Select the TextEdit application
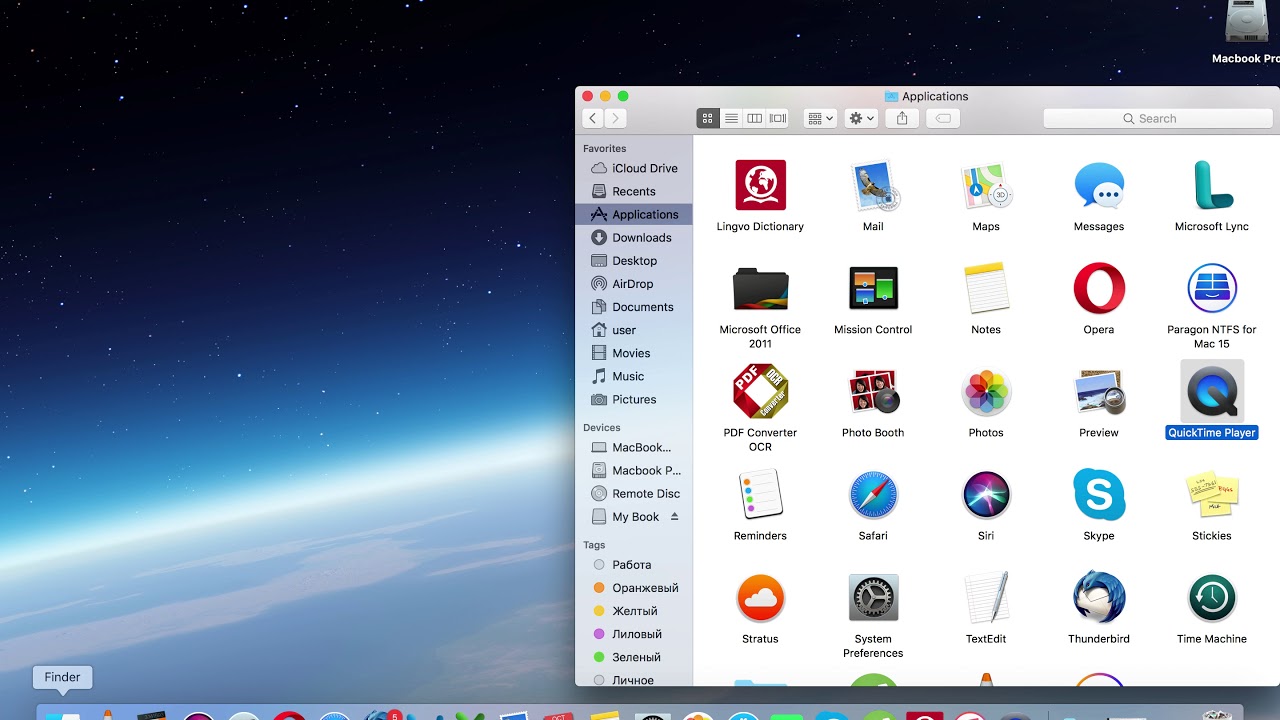Image resolution: width=1280 pixels, height=720 pixels. 986,597
